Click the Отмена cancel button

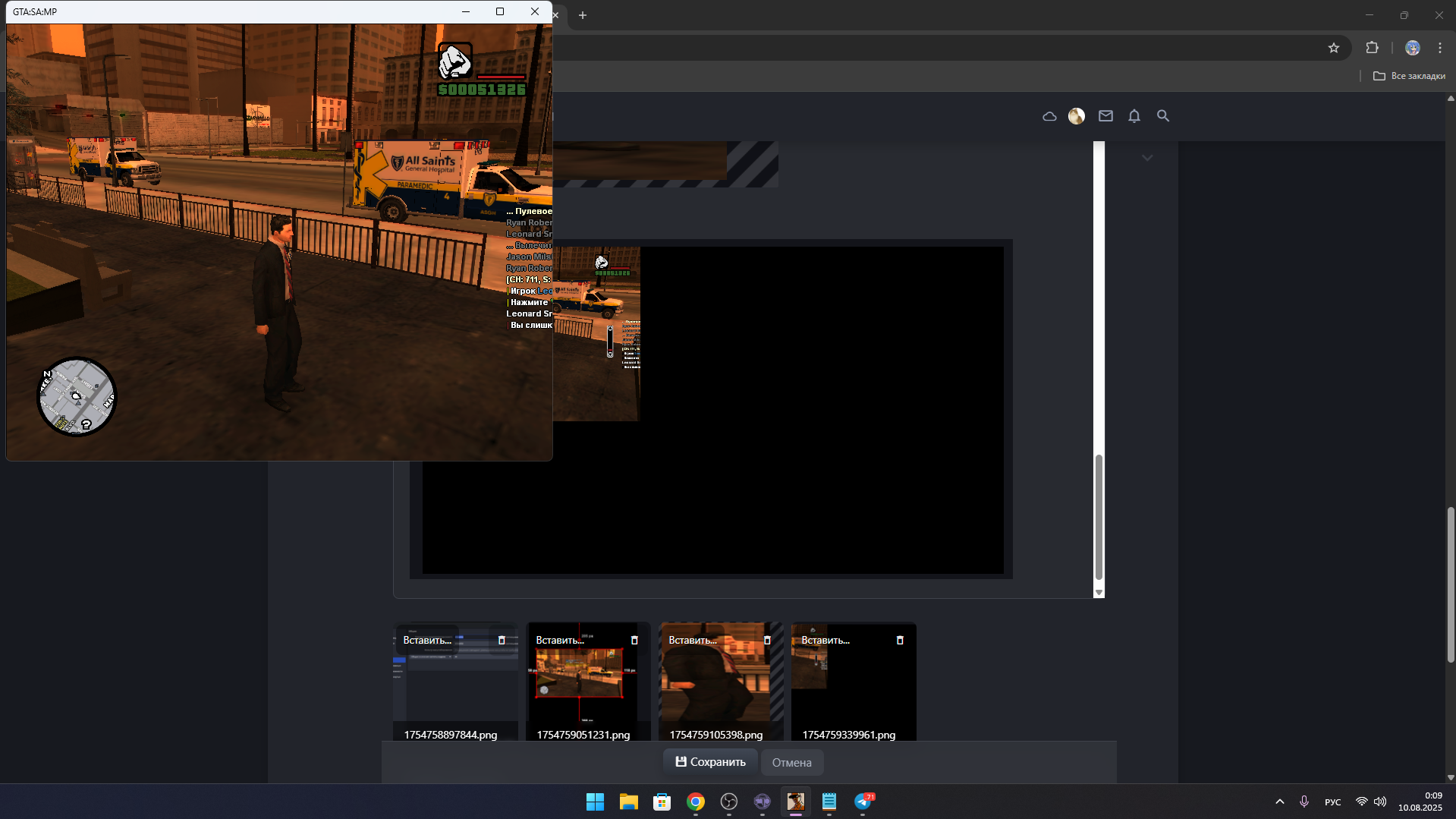tap(792, 763)
